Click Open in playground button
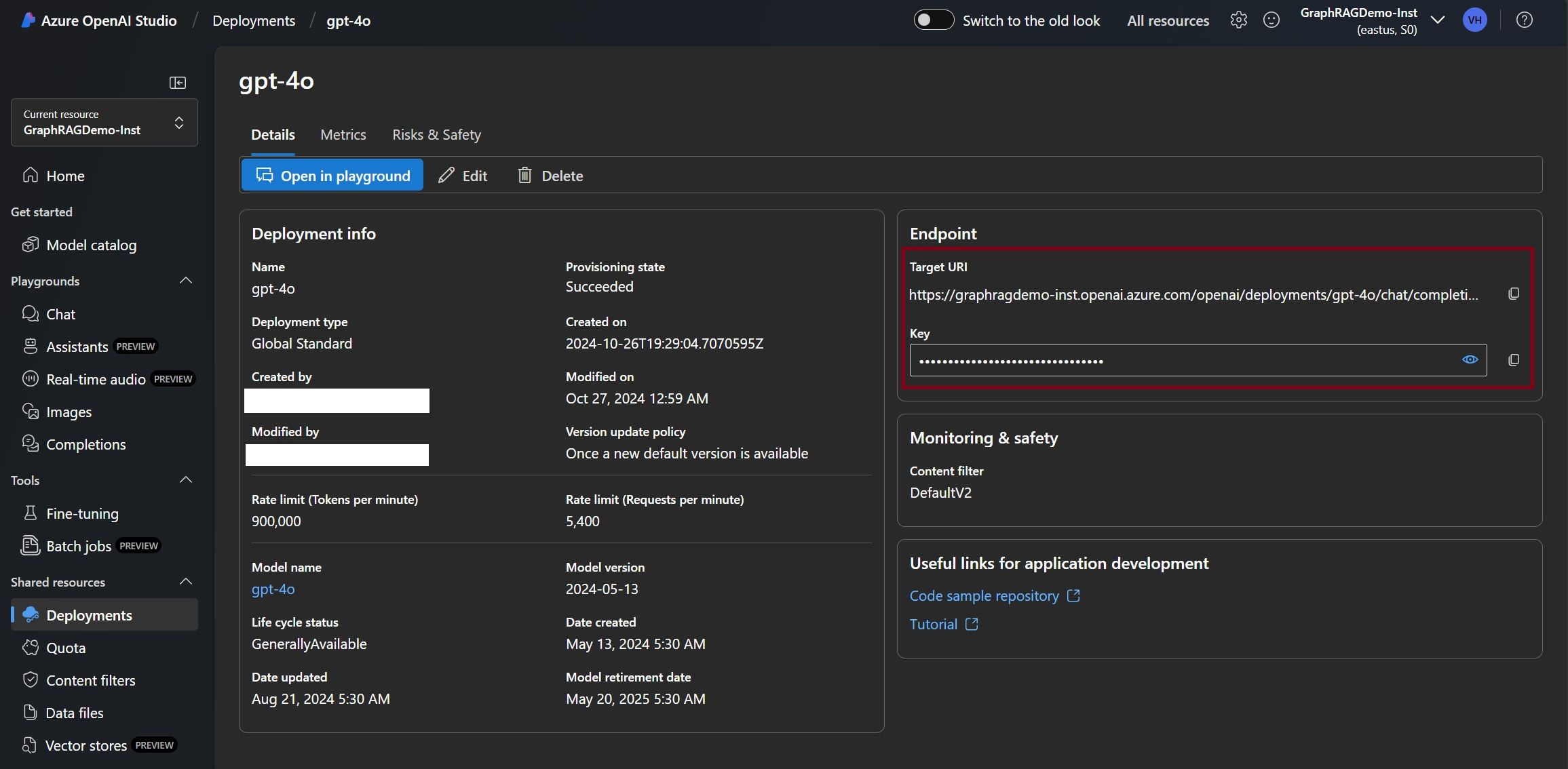Image resolution: width=1568 pixels, height=769 pixels. point(332,176)
